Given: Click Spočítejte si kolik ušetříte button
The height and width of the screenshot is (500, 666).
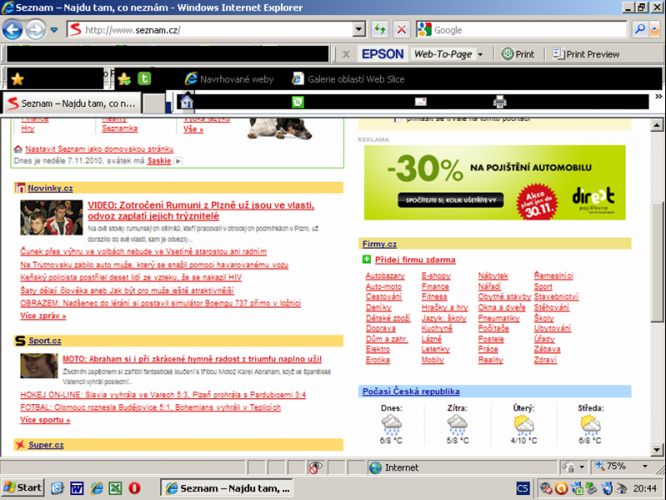Looking at the screenshot, I should tap(451, 200).
